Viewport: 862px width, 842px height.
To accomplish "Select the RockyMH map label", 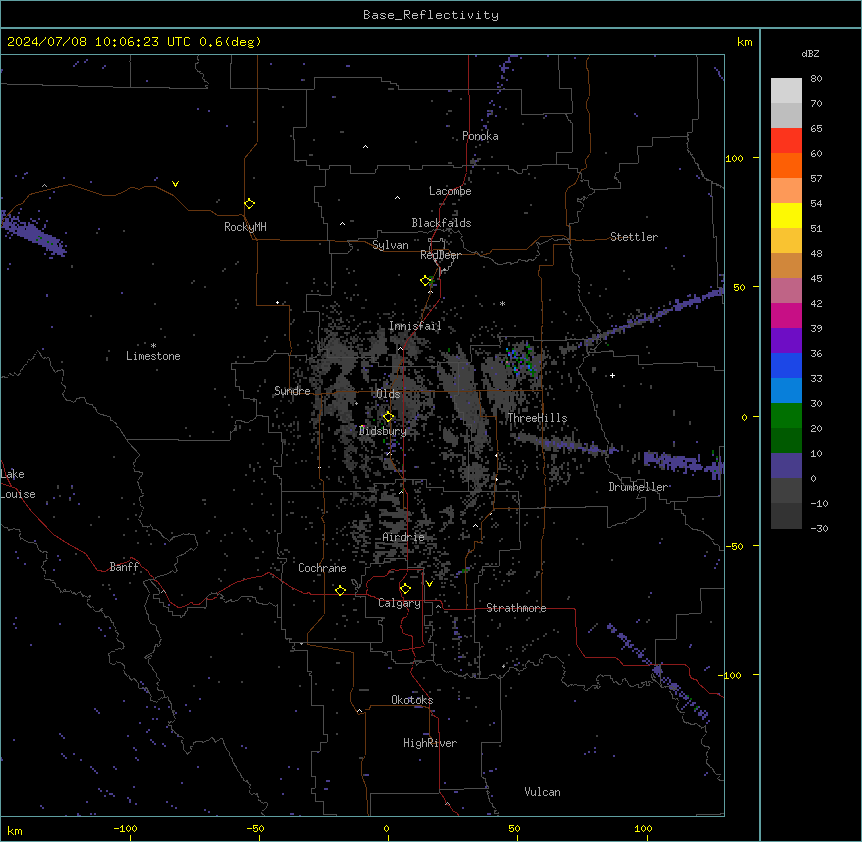I will (x=245, y=227).
